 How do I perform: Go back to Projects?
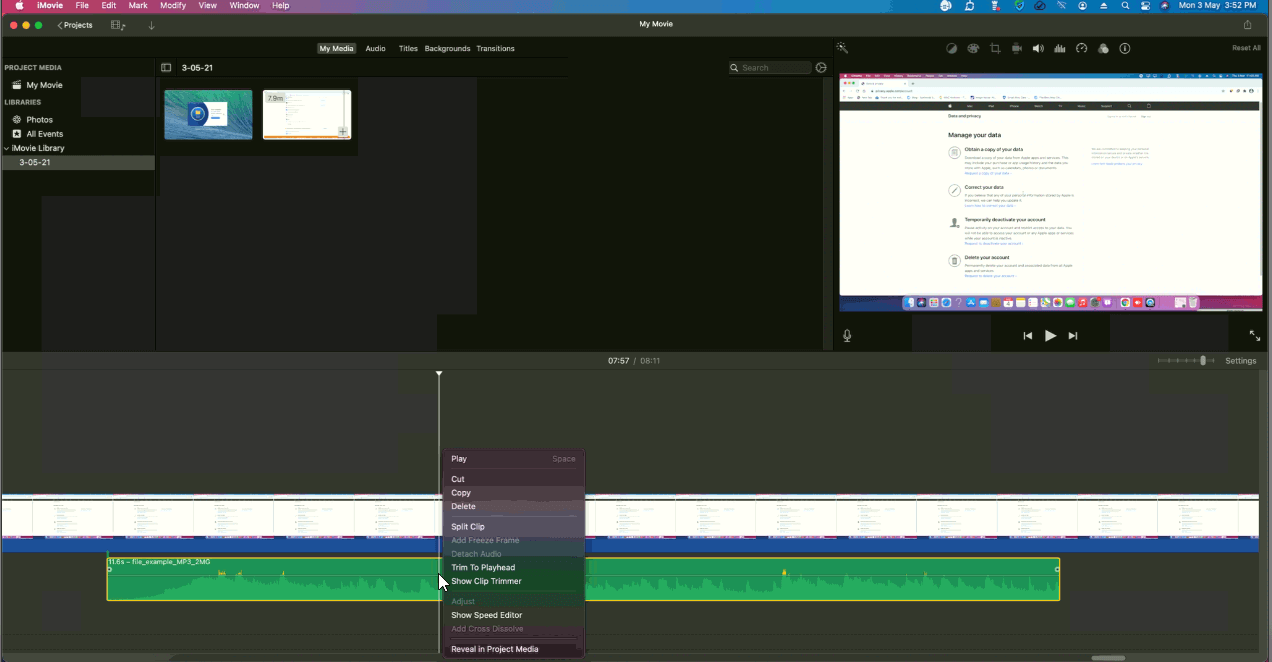click(75, 25)
